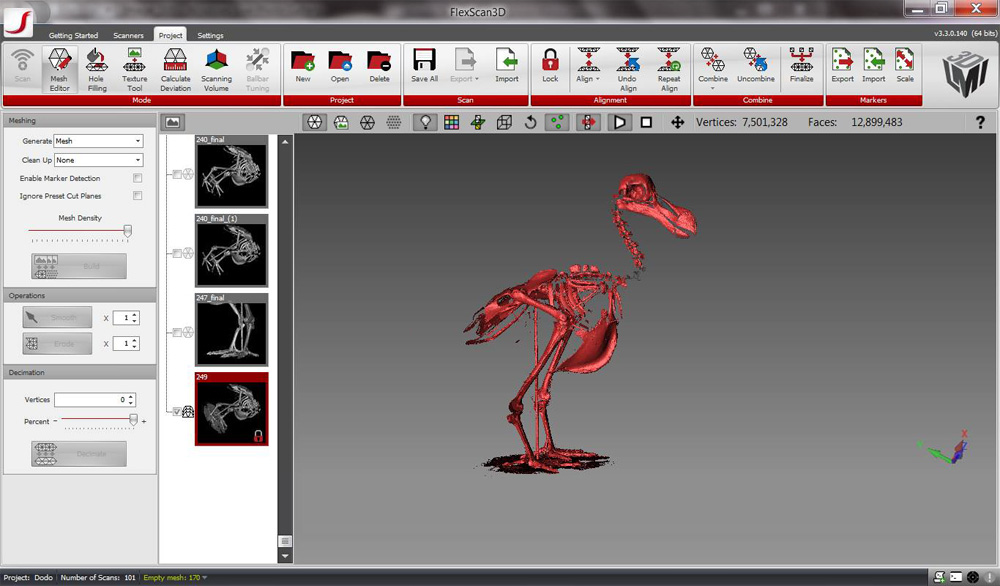The height and width of the screenshot is (586, 1000).
Task: Delete the current project
Action: (x=379, y=66)
